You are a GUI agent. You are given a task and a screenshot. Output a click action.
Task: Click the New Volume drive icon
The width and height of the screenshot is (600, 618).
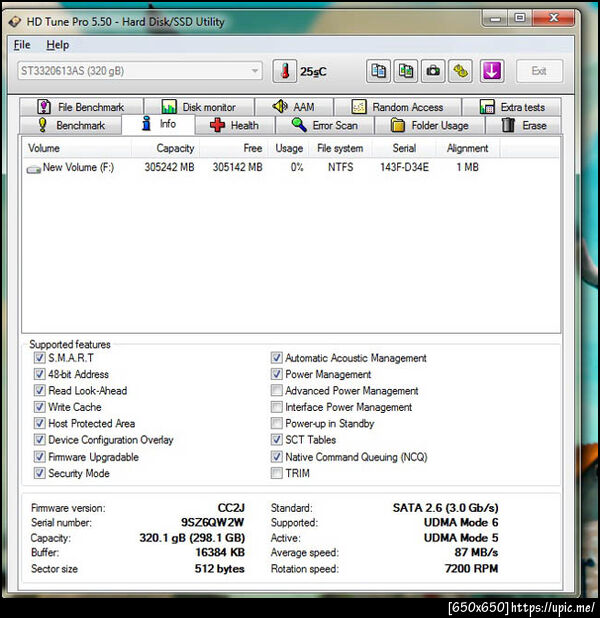(34, 169)
